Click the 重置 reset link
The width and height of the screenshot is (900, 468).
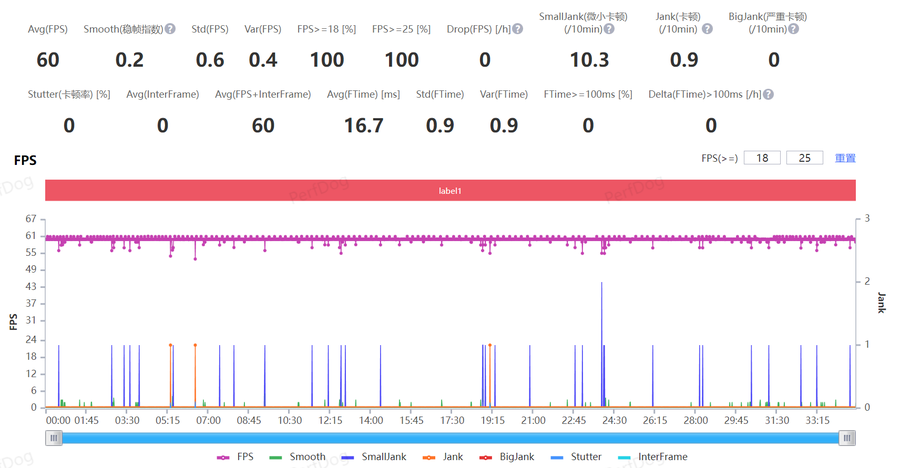pos(845,158)
